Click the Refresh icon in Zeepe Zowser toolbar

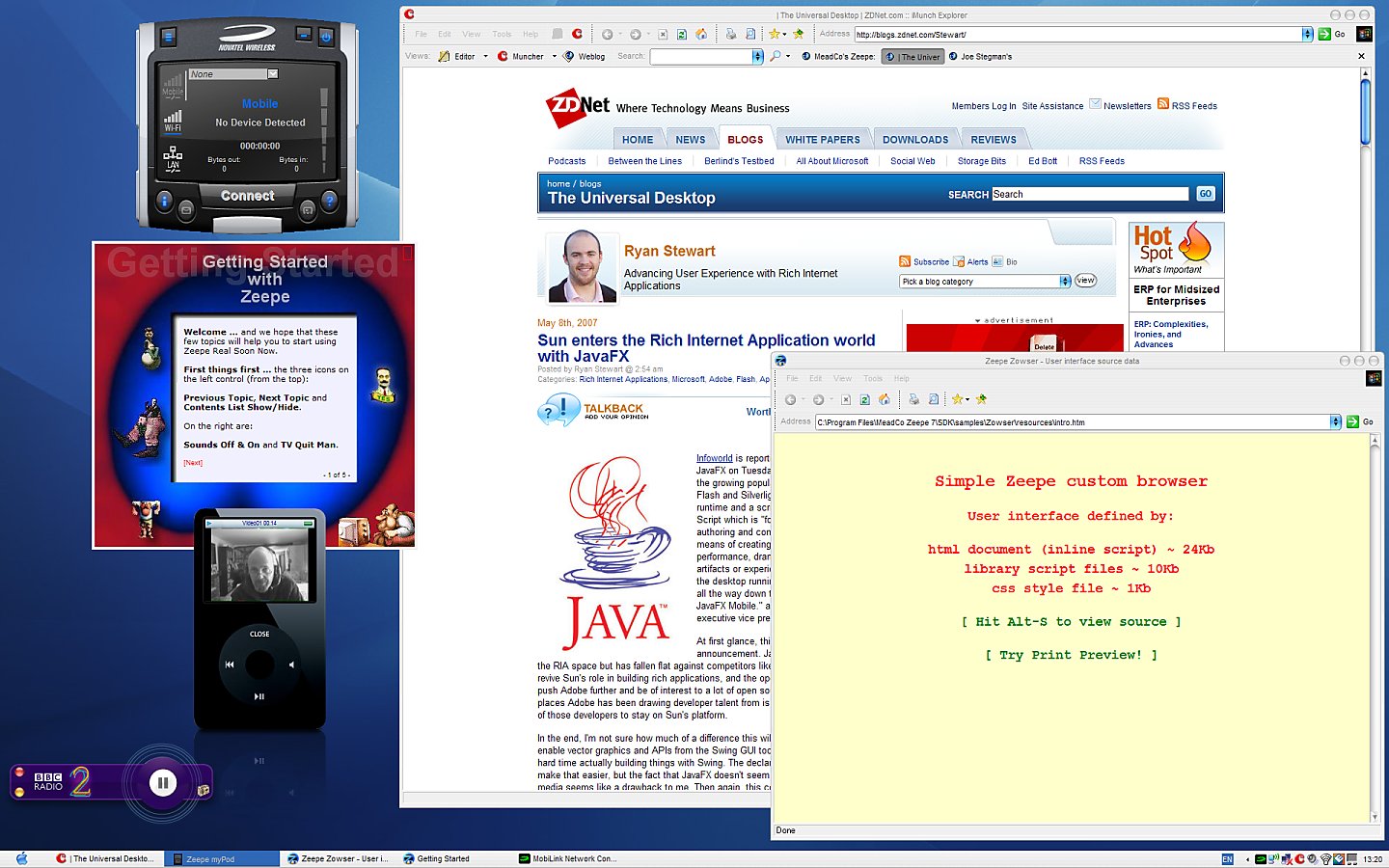(864, 399)
